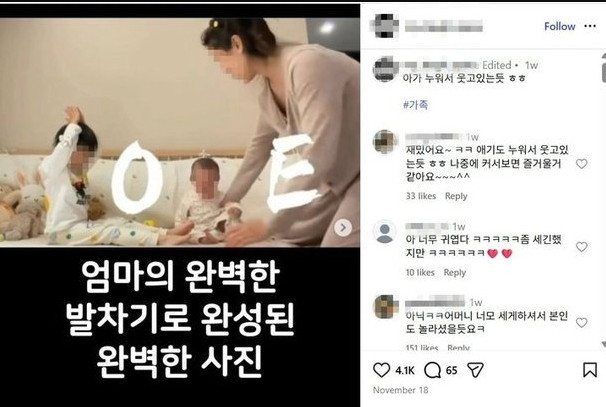Reply to the comment with 10 likes
606x407 pixels.
[x=454, y=272]
